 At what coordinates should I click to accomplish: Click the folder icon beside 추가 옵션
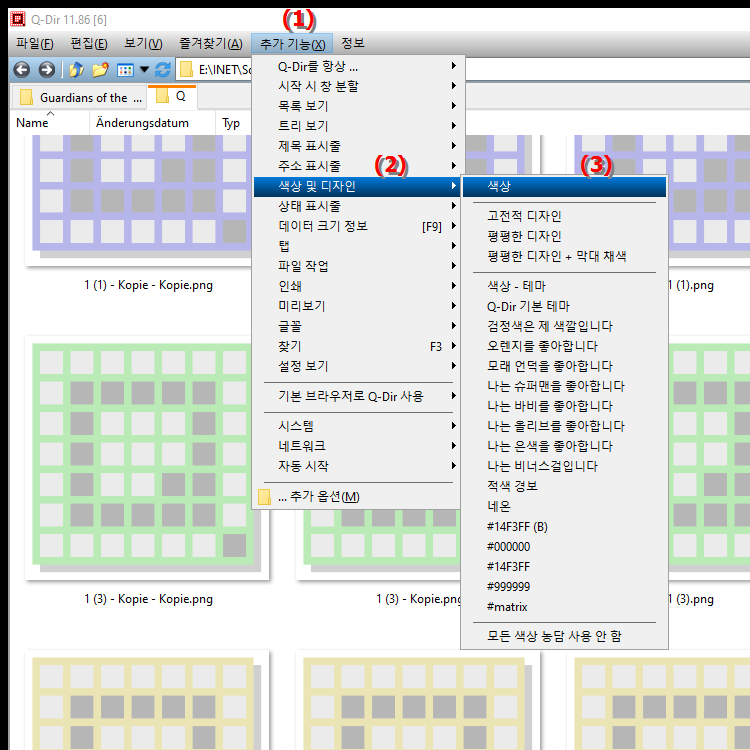(x=265, y=497)
